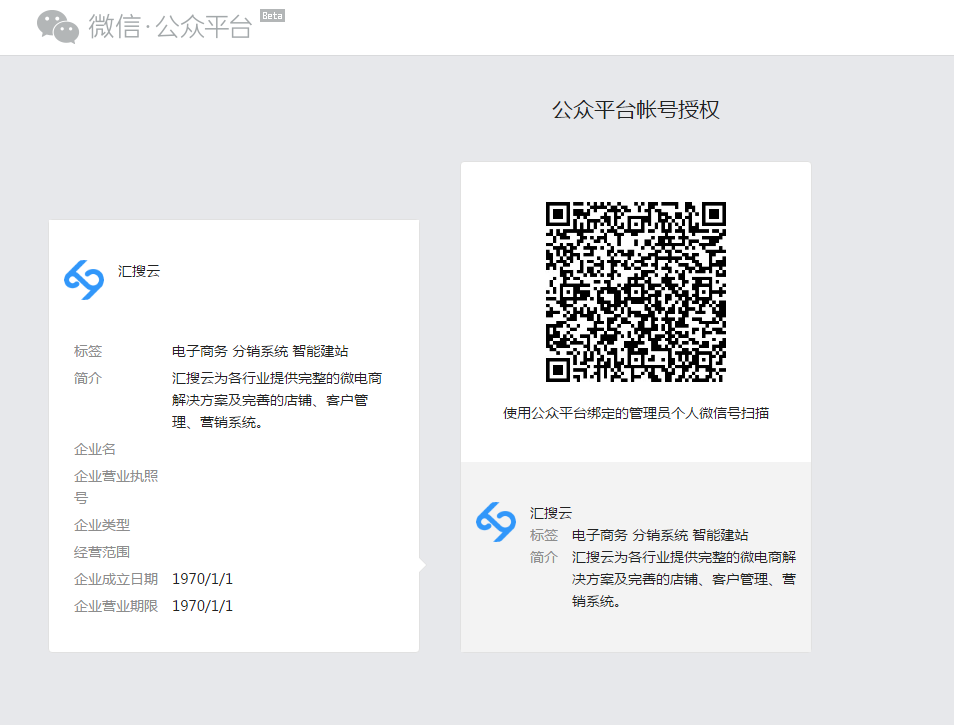954x725 pixels.
Task: Click the 标签 label in the company details card
Action: (88, 351)
